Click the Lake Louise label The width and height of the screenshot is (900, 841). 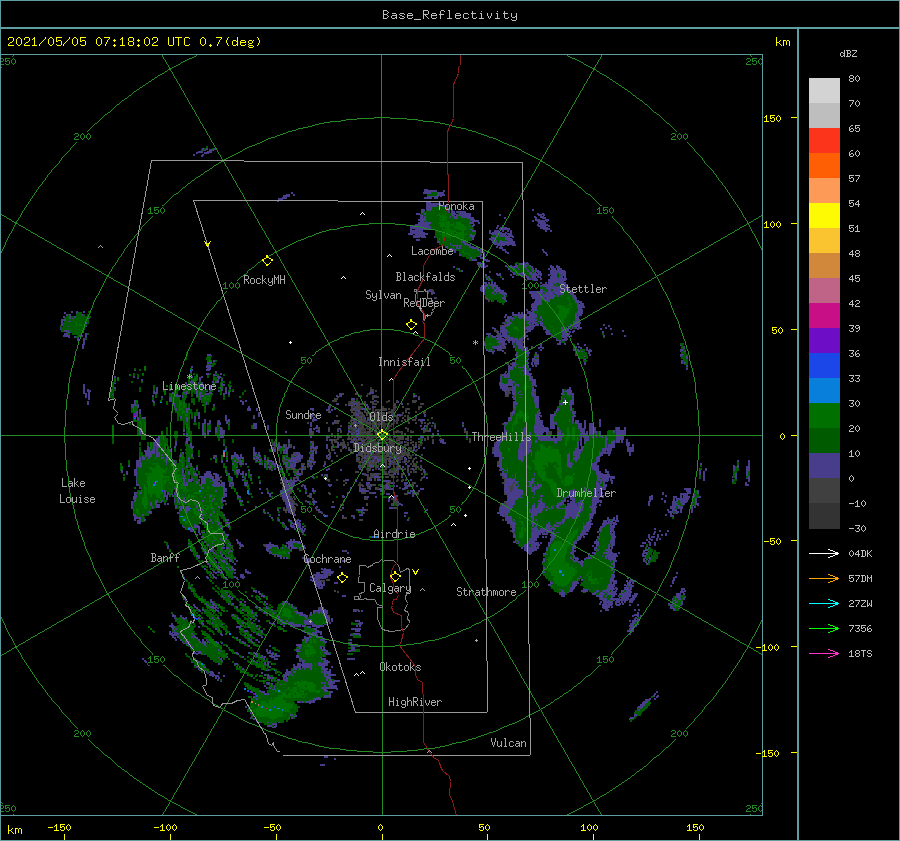[77, 491]
